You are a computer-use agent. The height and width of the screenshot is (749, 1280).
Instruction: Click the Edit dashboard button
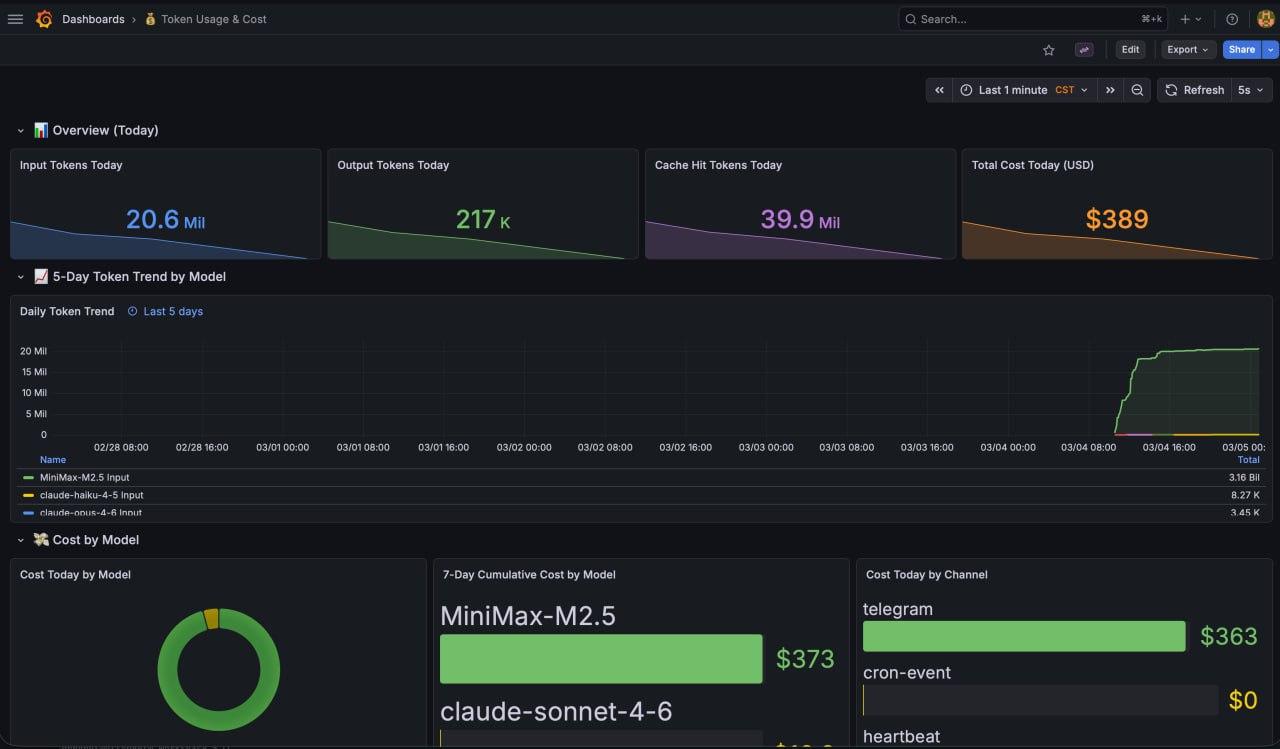click(1130, 50)
